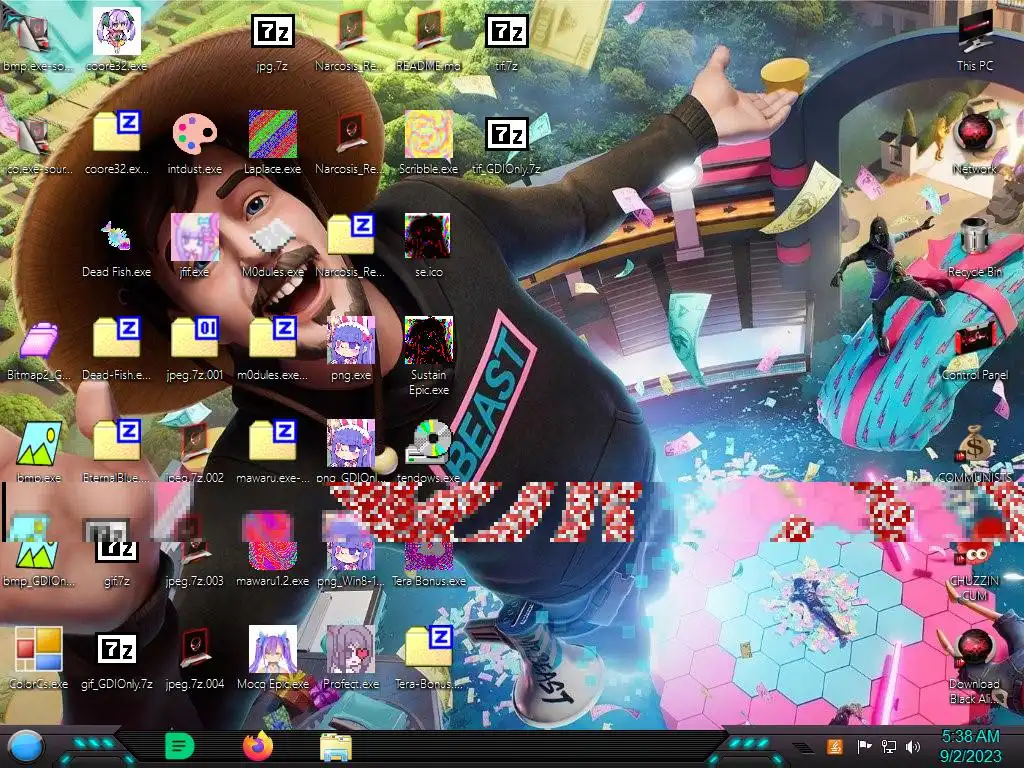Click the Java tray icon

click(835, 746)
